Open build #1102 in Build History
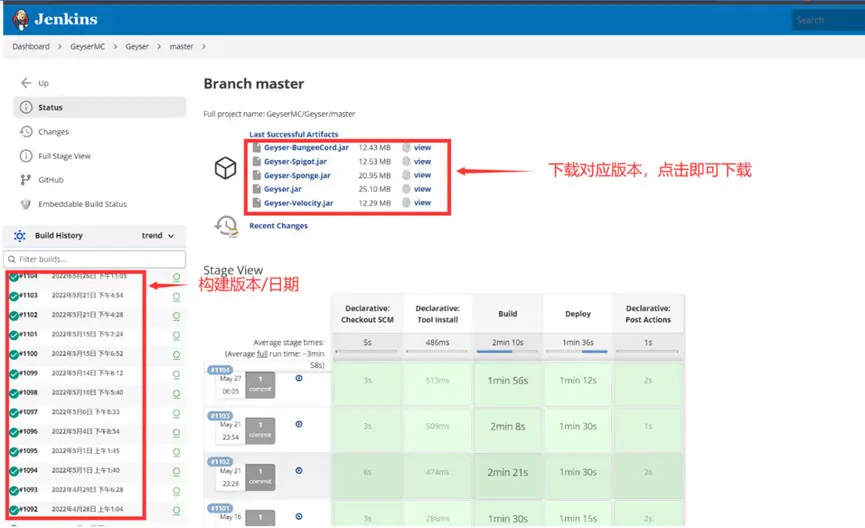The height and width of the screenshot is (528, 865). (x=29, y=314)
